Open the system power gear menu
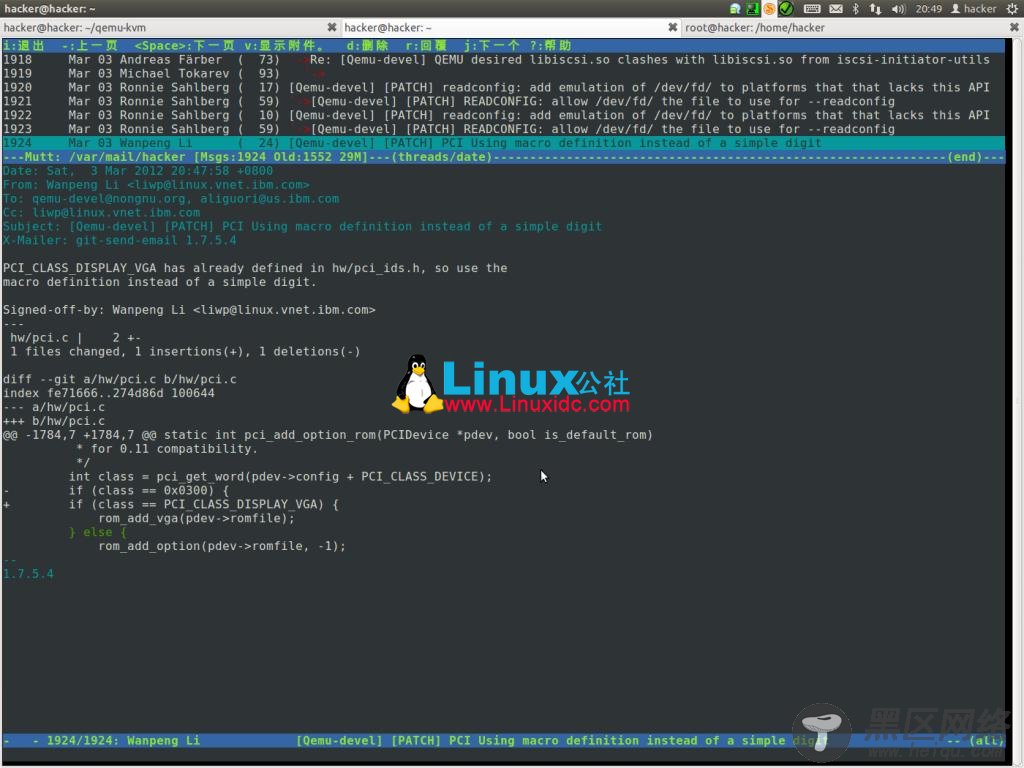Screen dimensions: 1024x768 pyautogui.click(x=1012, y=8)
